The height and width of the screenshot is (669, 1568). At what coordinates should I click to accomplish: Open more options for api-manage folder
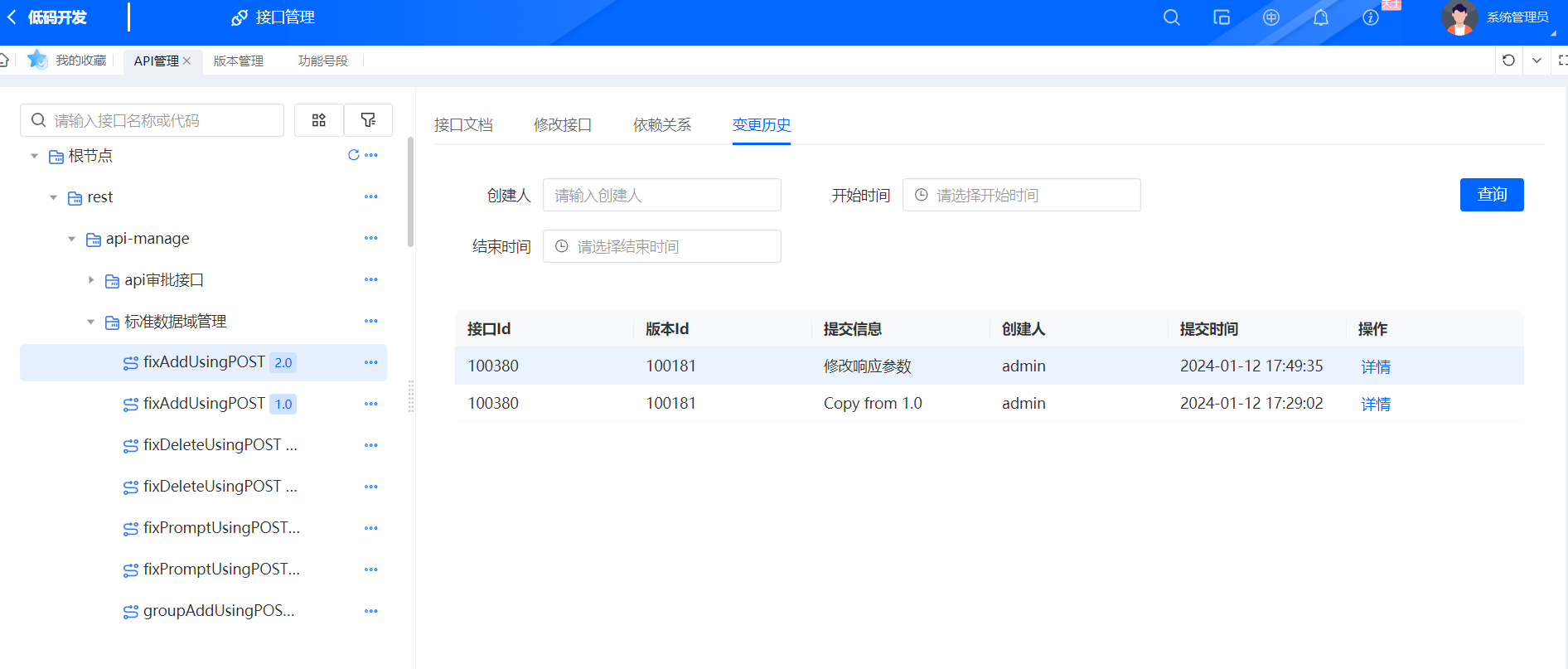[371, 238]
